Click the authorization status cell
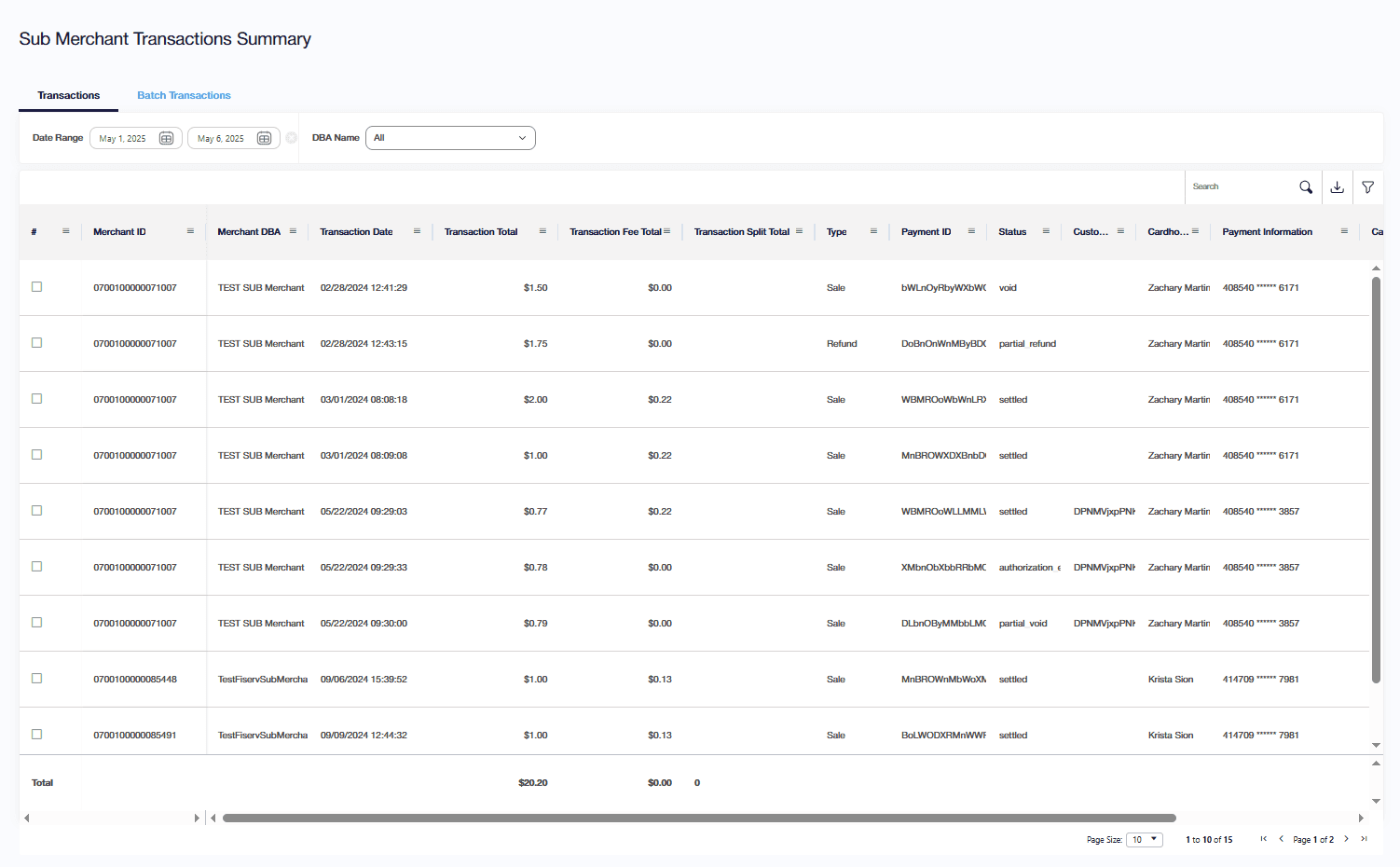 click(1029, 567)
